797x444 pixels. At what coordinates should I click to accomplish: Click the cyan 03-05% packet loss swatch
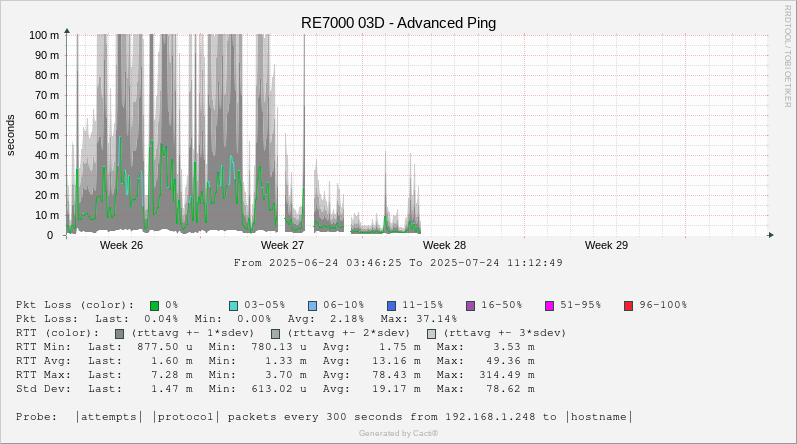pos(233,305)
